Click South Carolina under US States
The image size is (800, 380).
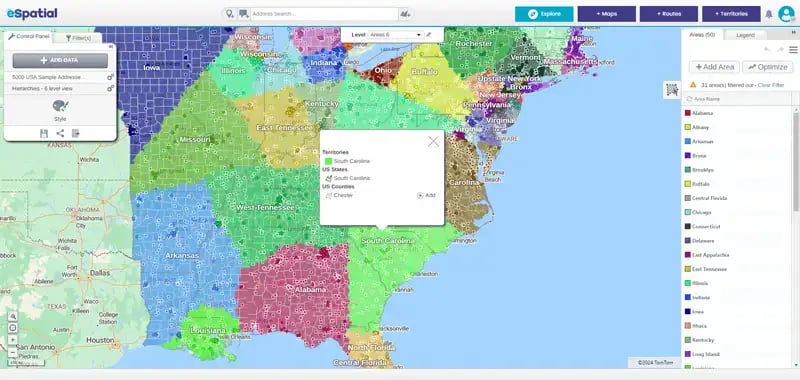click(x=352, y=179)
